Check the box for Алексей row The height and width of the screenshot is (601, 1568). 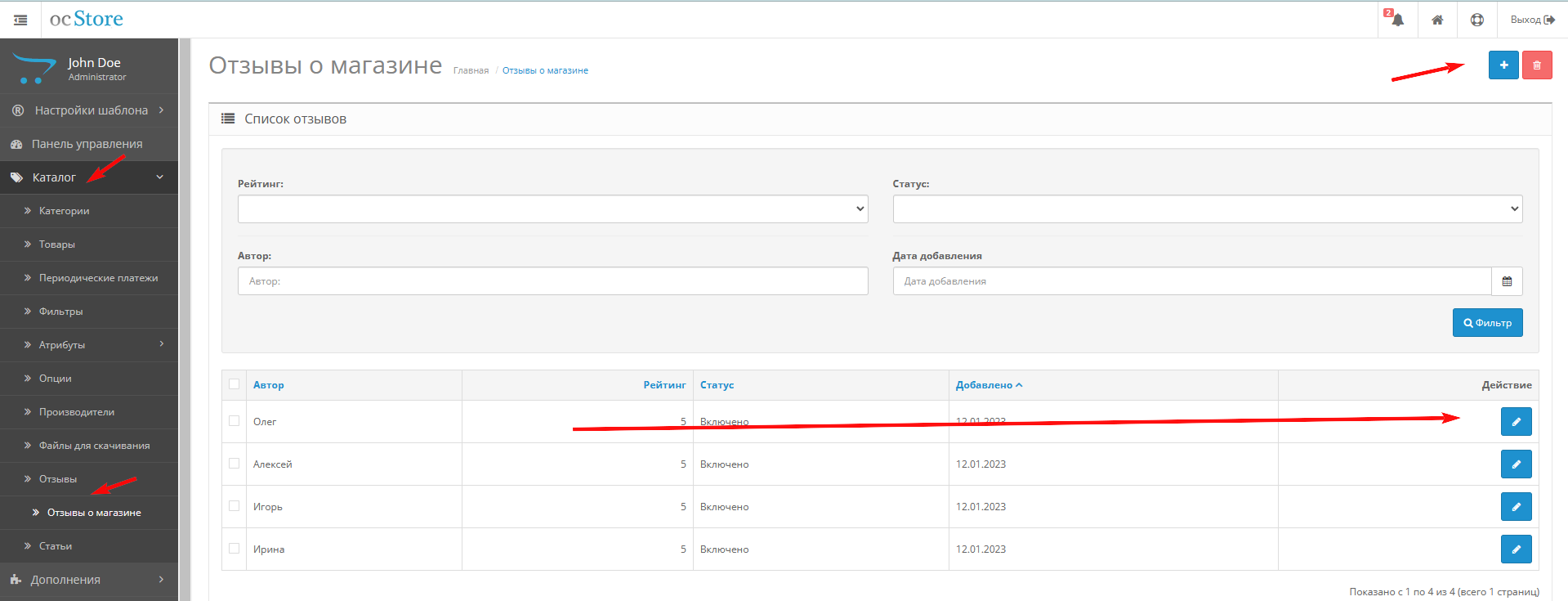[235, 464]
